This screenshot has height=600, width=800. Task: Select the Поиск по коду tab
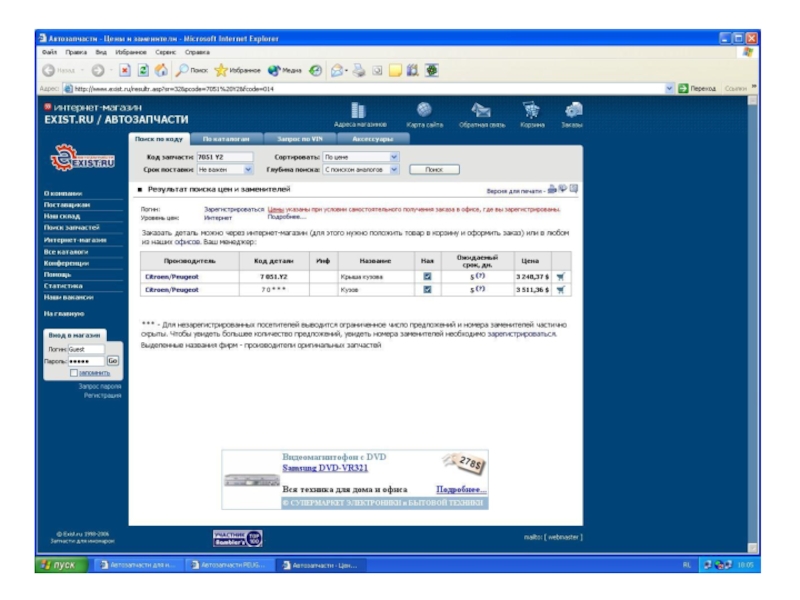[x=159, y=139]
